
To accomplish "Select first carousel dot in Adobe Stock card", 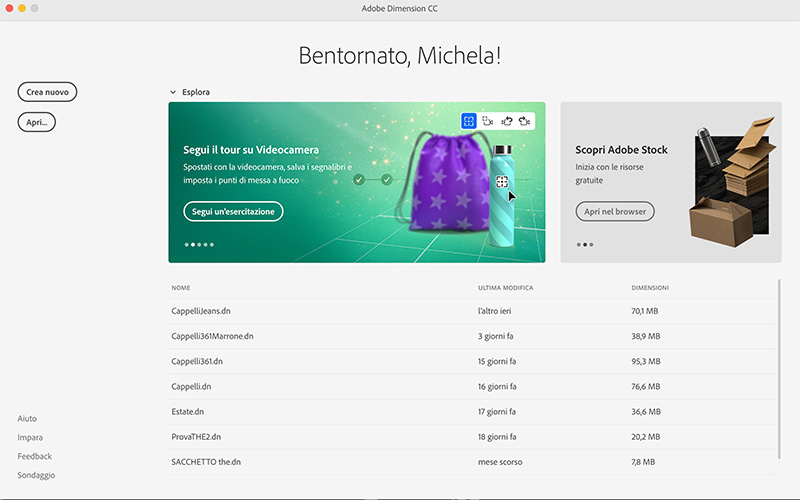I will [579, 244].
